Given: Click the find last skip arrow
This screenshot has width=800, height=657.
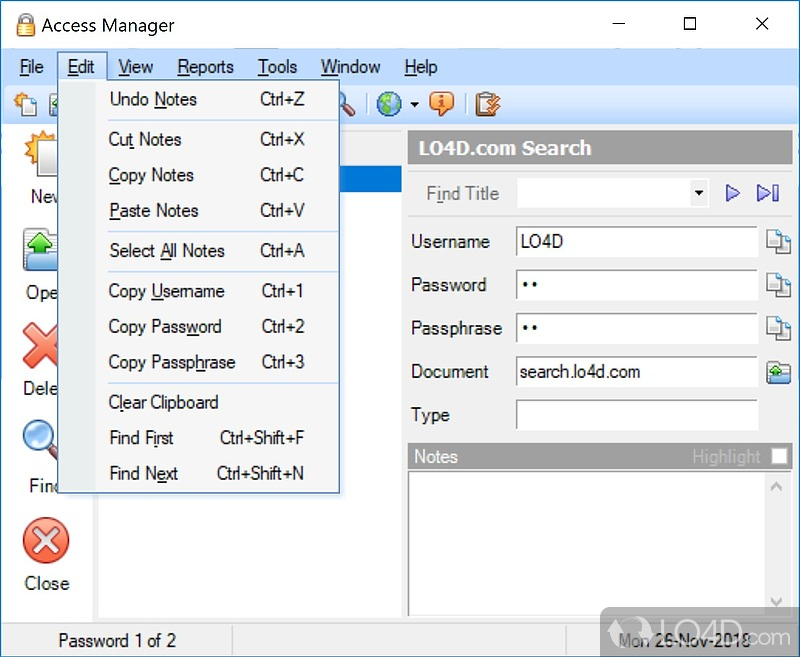Looking at the screenshot, I should [767, 193].
